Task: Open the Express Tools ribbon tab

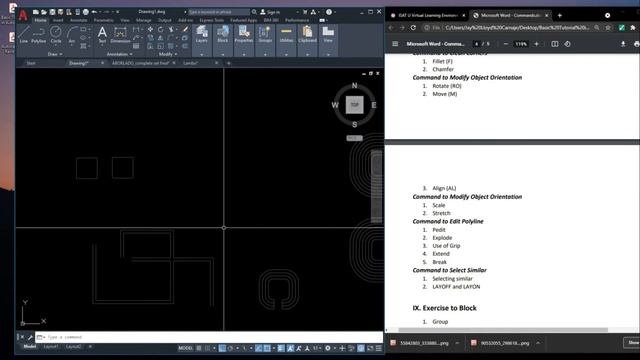Action: click(x=211, y=20)
